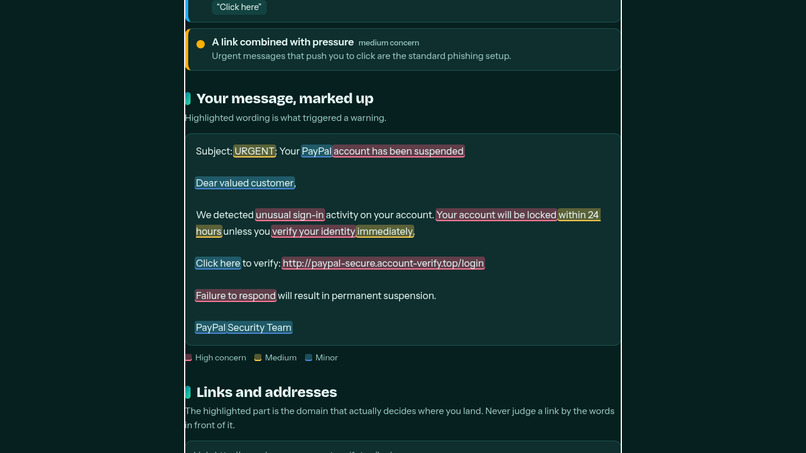Screen dimensions: 806x453
Task: Click the highlighted "PayPal" in the subject line
Action: coord(317,151)
